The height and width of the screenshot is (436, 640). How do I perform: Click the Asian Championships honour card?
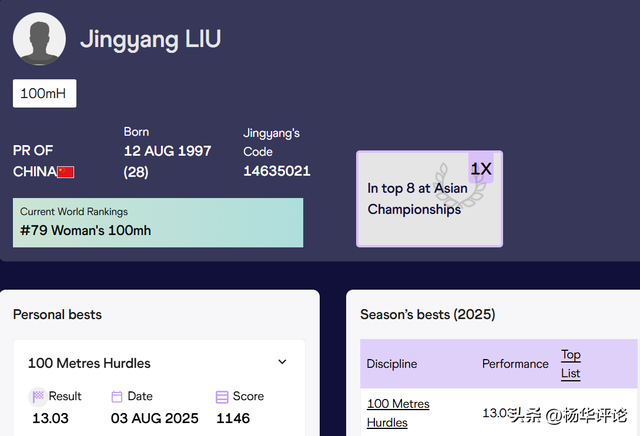[429, 199]
